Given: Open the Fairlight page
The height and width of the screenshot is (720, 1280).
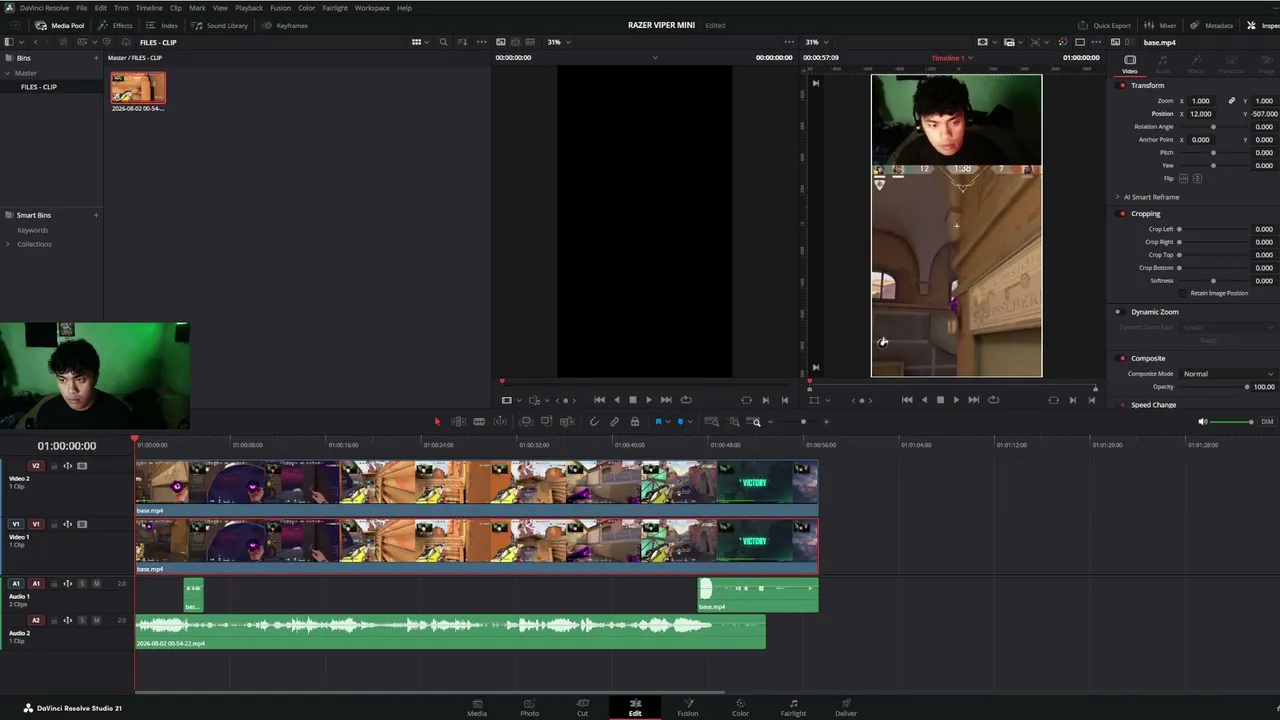Looking at the screenshot, I should pos(793,707).
